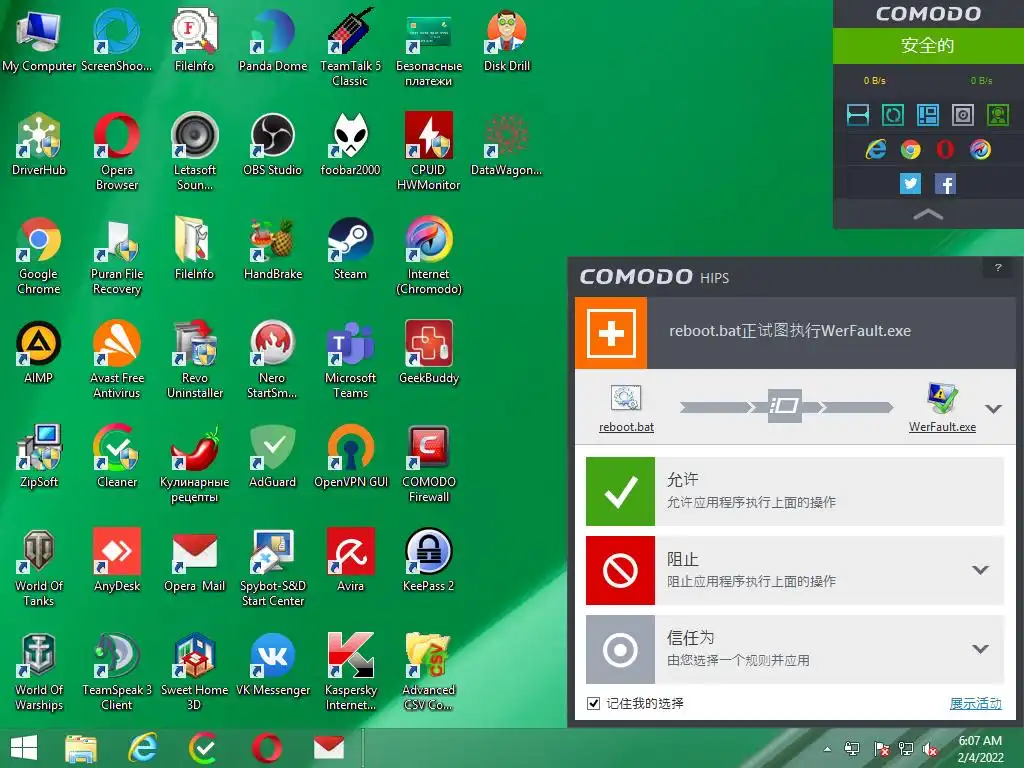Open Internet Explorer from the taskbar

point(142,748)
